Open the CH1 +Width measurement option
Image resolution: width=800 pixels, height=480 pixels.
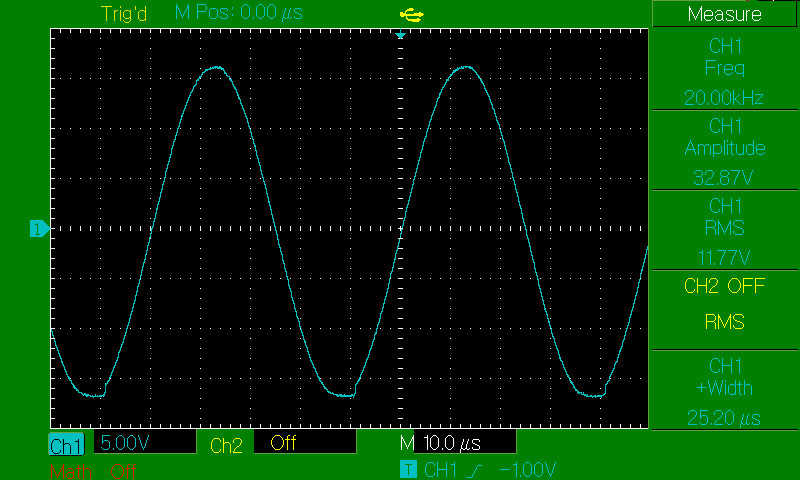(724, 390)
